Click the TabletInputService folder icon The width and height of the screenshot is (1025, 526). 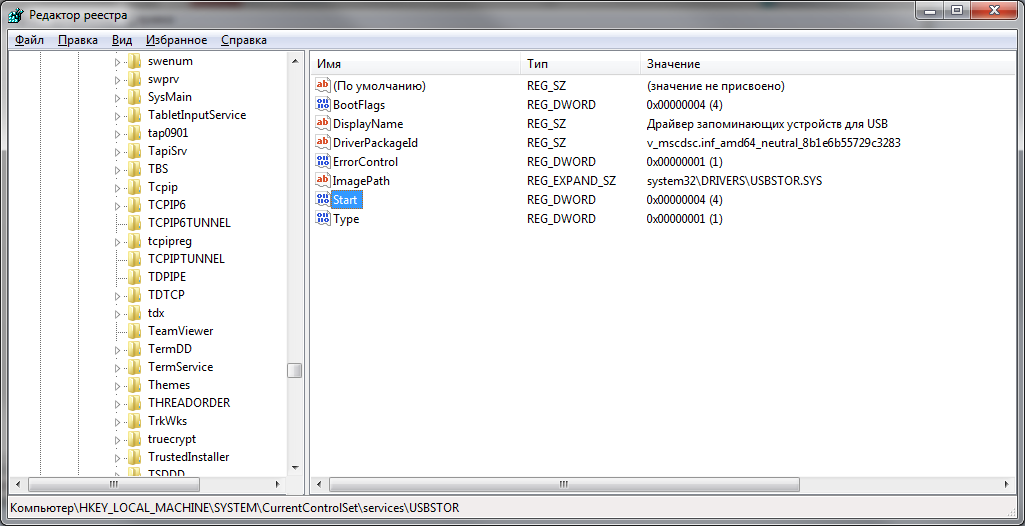tap(135, 115)
